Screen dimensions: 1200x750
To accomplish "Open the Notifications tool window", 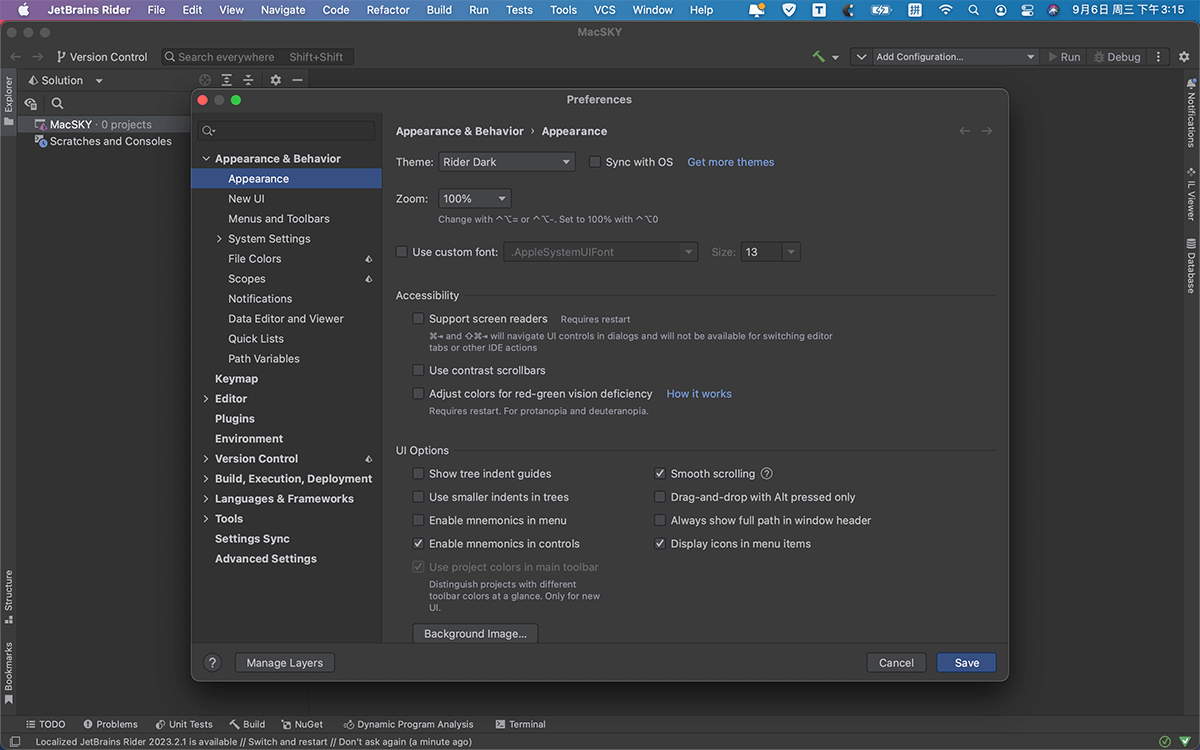I will point(1190,112).
